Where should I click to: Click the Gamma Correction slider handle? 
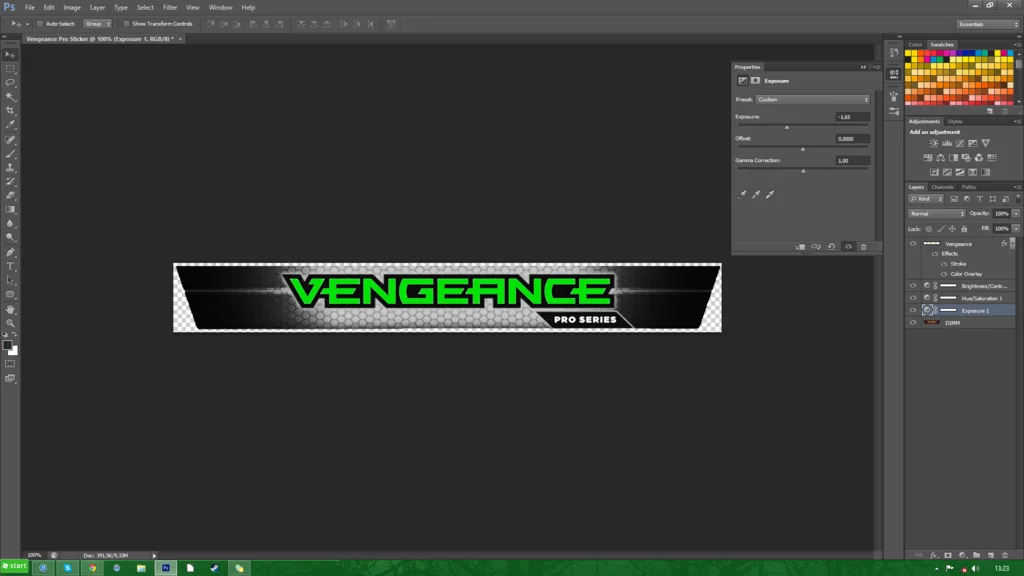pos(803,171)
